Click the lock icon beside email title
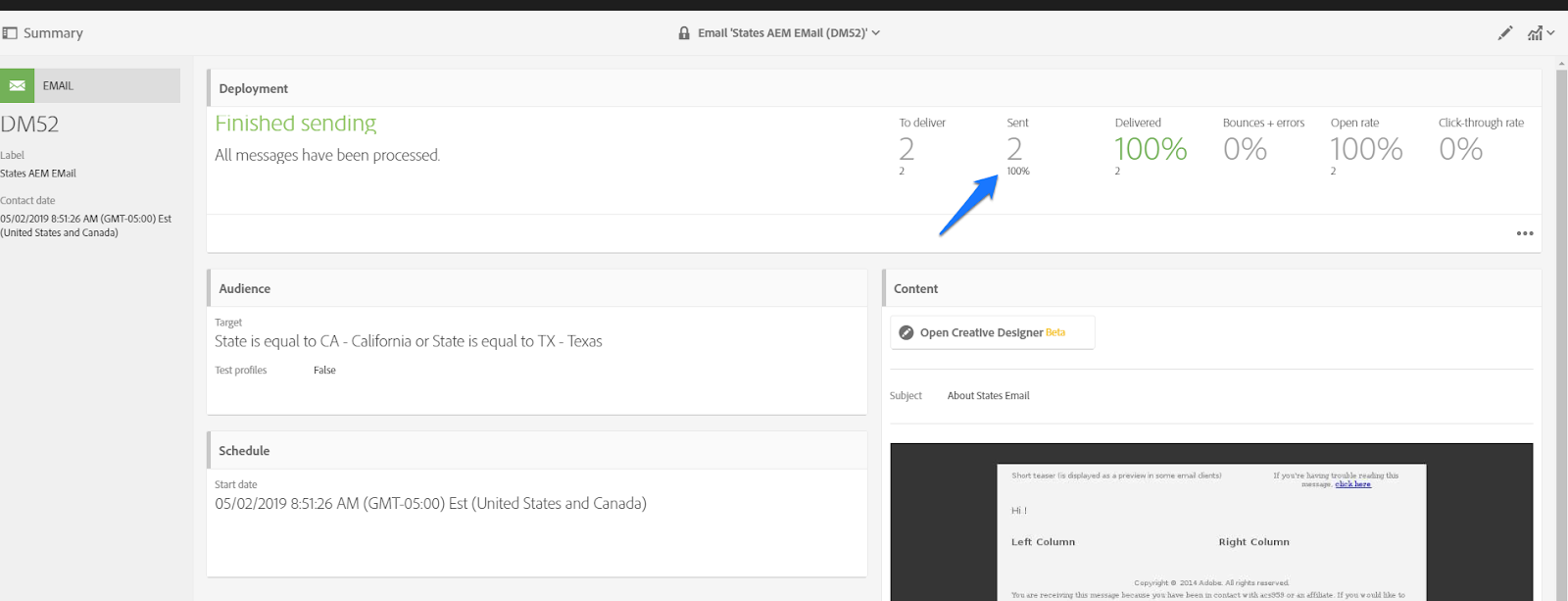The image size is (1568, 601). pos(684,32)
